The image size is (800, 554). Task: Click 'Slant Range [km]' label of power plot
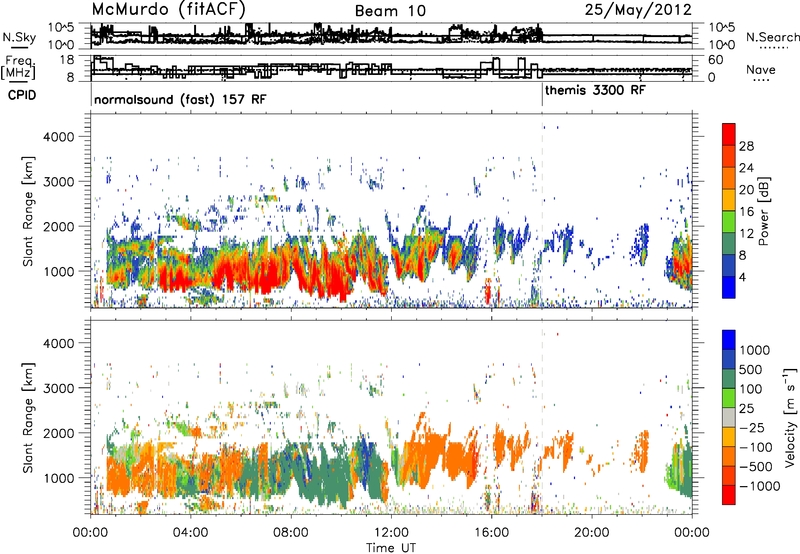coord(28,211)
